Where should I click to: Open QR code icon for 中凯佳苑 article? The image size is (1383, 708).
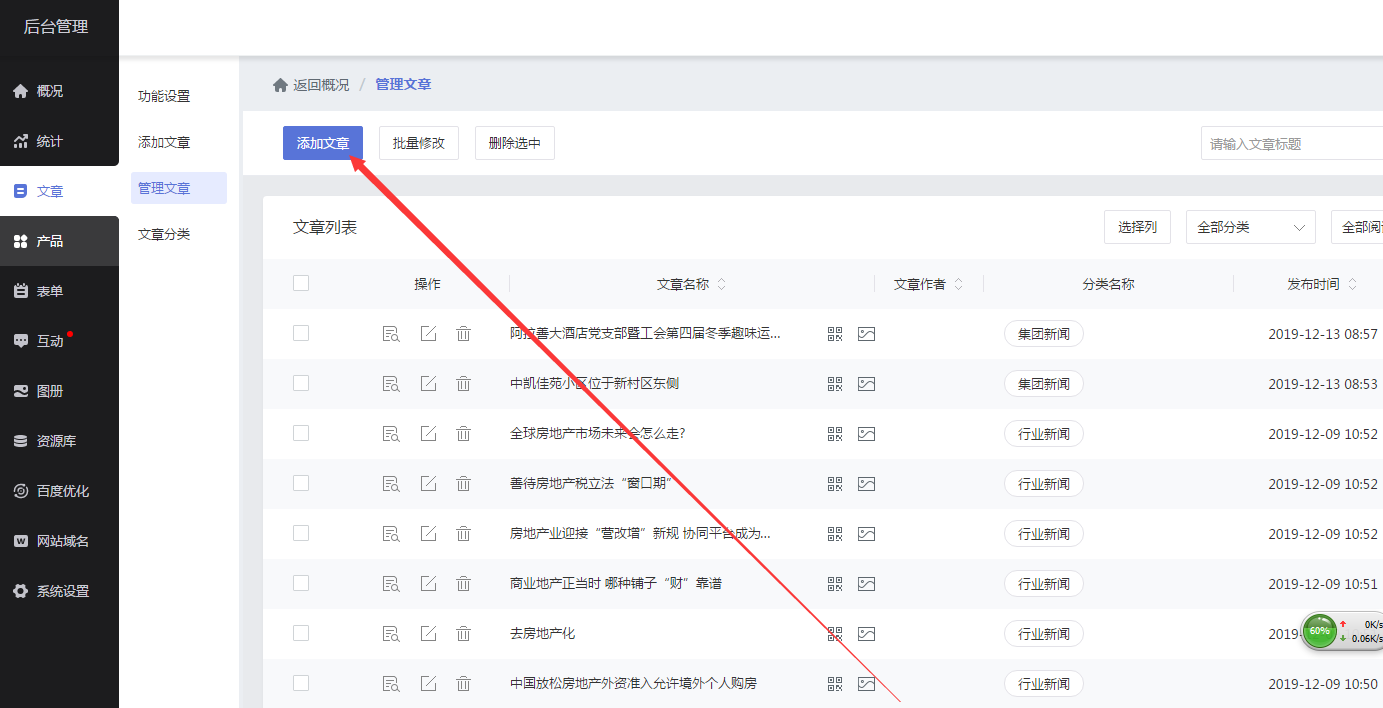click(x=835, y=384)
